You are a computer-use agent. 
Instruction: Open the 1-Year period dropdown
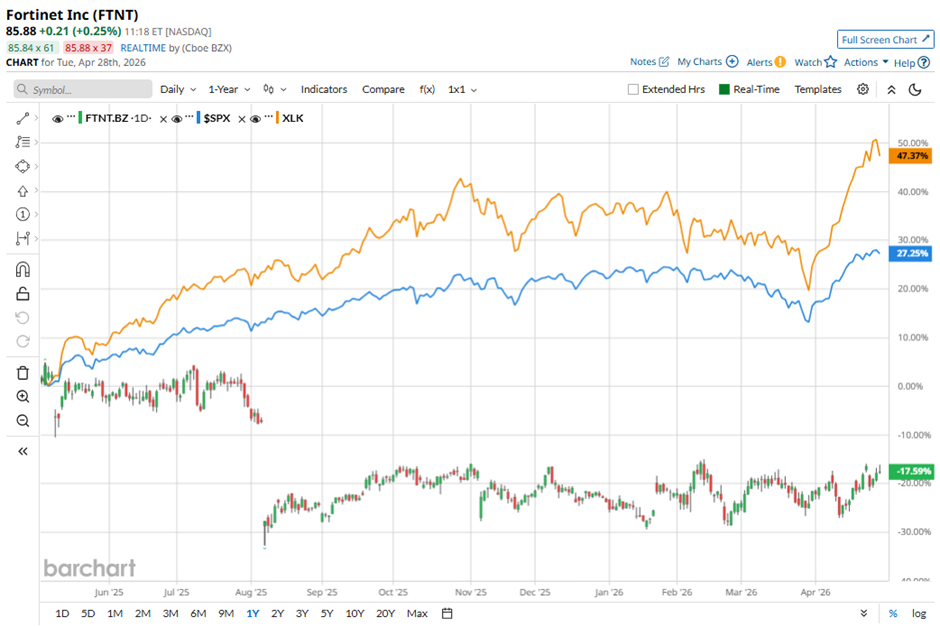(229, 89)
